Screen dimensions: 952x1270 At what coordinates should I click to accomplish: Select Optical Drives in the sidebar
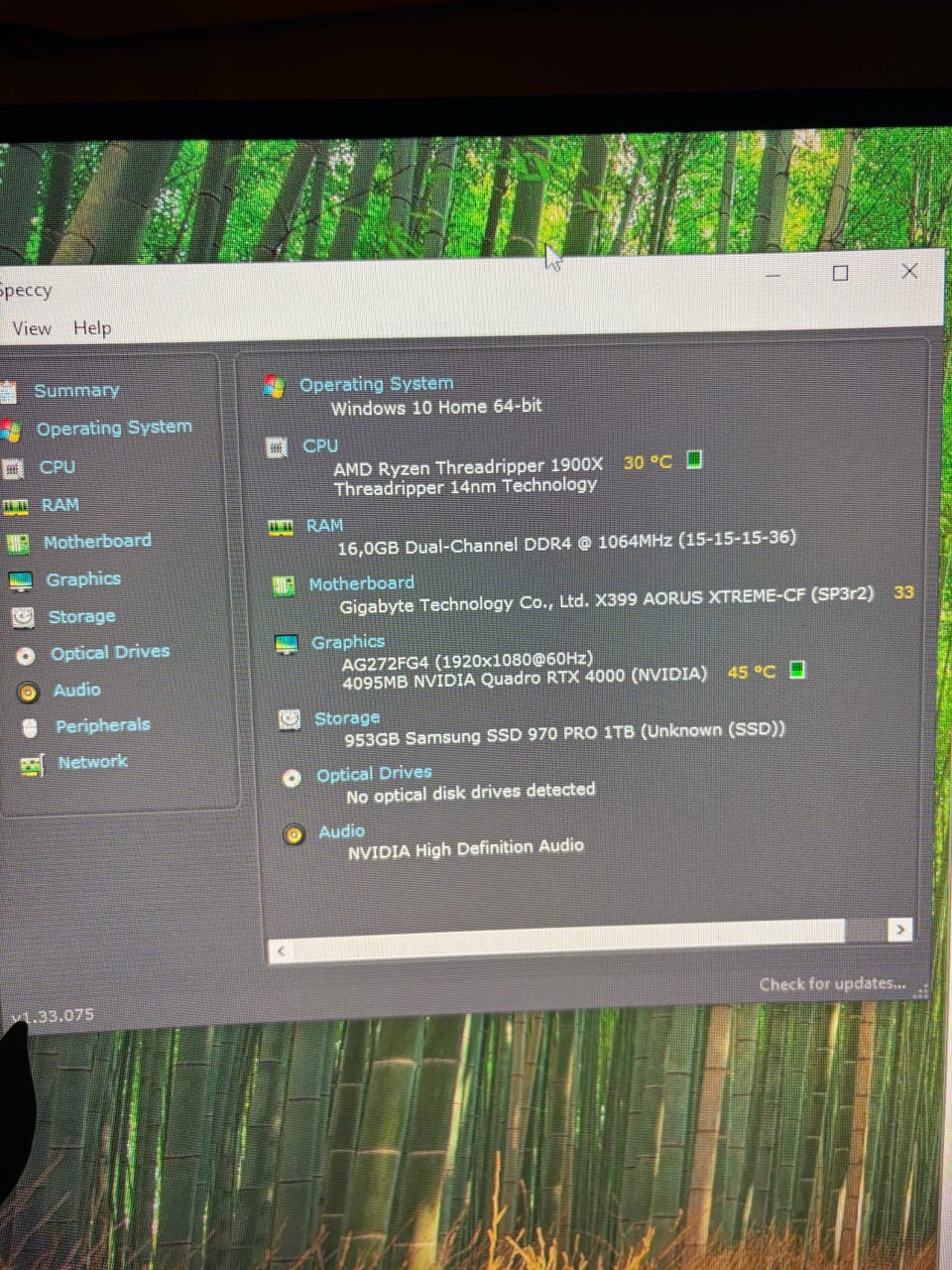[110, 653]
